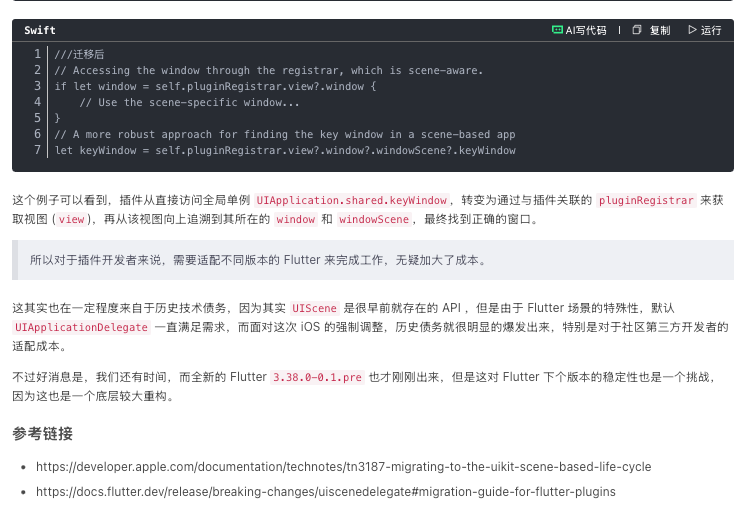Click the 'if let window' code line
The image size is (747, 523).
tap(215, 86)
